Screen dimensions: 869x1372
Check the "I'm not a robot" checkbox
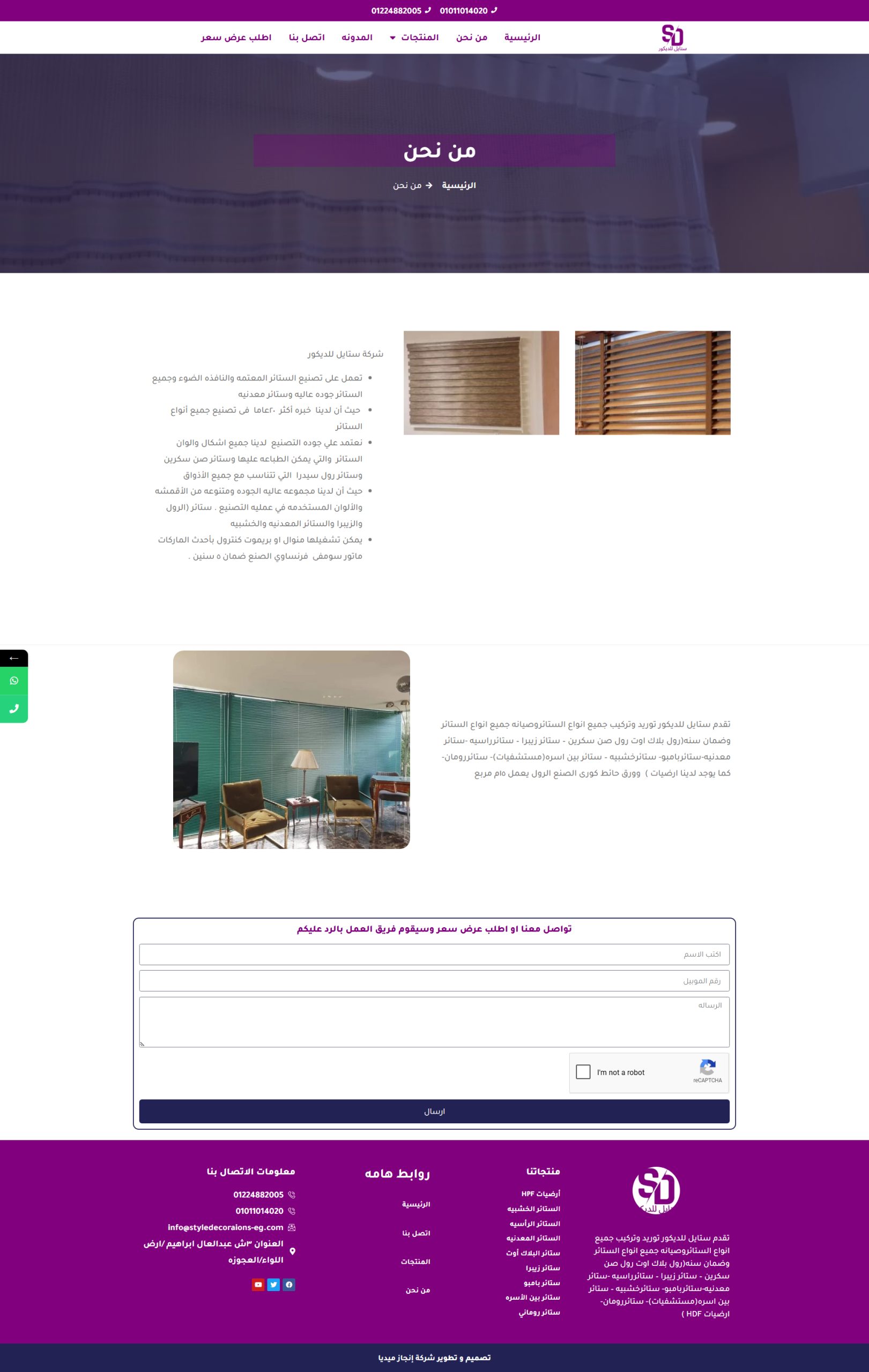click(x=583, y=1072)
